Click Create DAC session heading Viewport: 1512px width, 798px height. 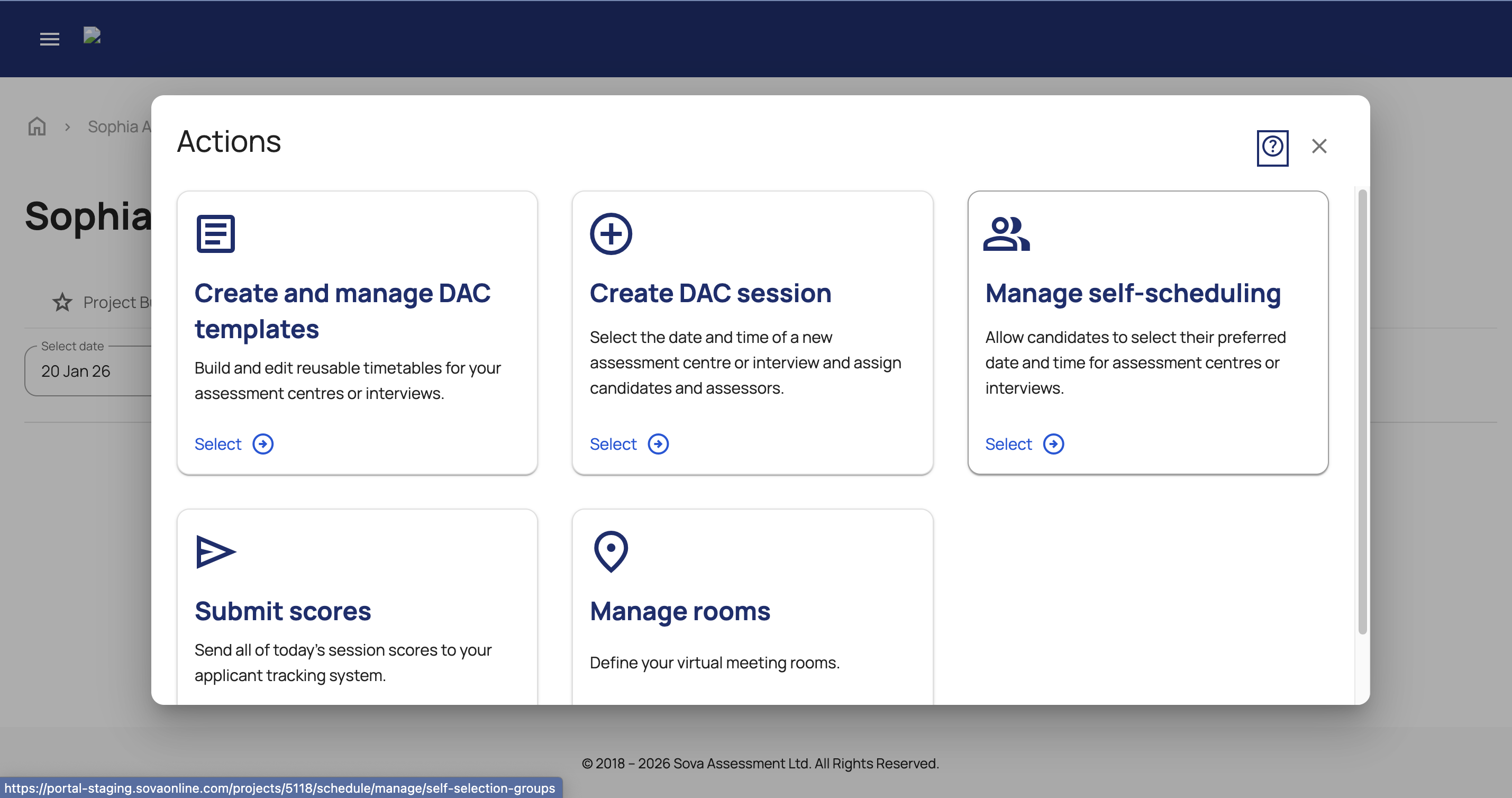pyautogui.click(x=710, y=293)
